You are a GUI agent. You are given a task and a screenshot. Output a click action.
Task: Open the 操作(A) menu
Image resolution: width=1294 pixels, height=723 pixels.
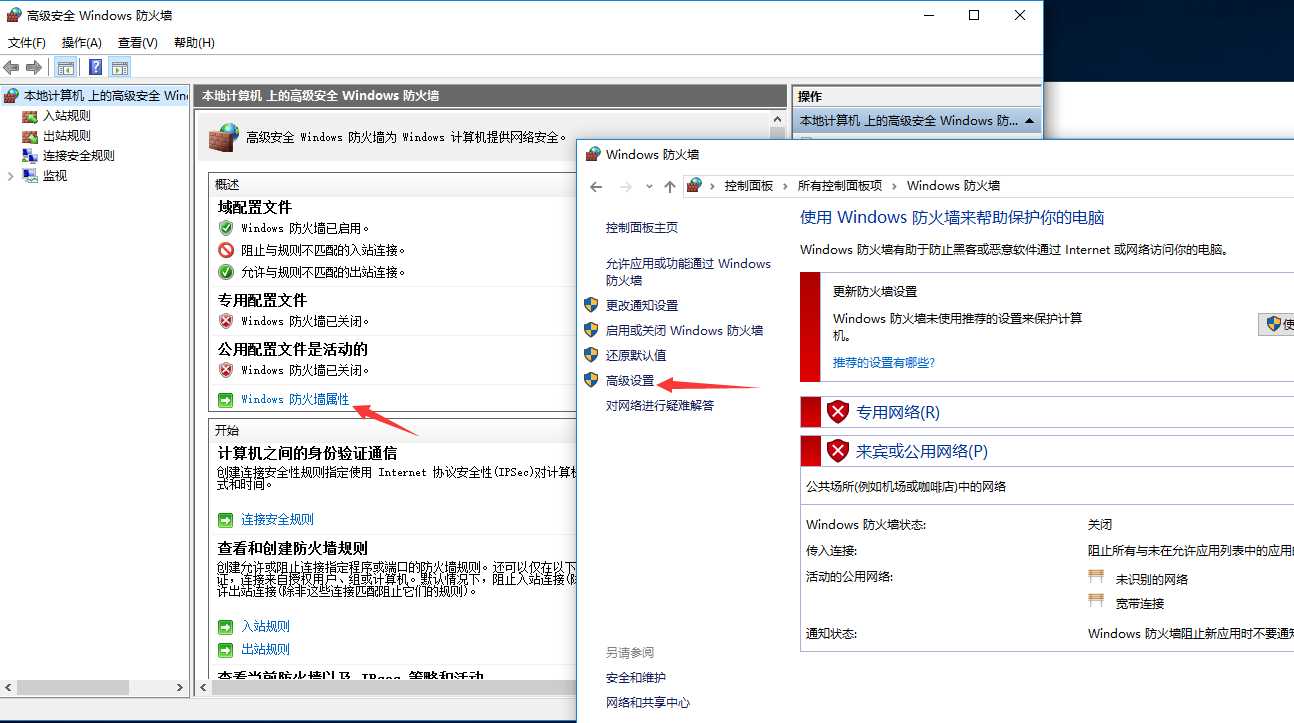82,42
